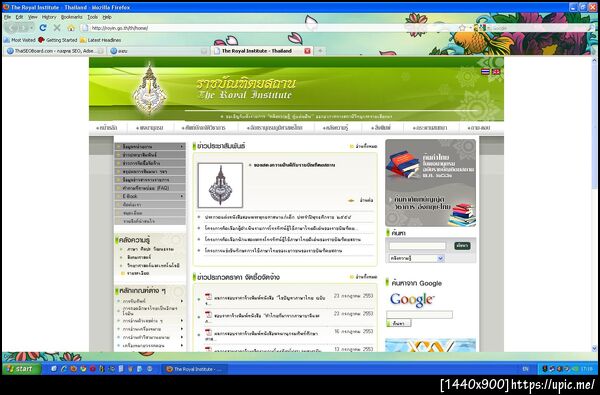Click the page vertical scrollbar down arrow

coord(594,348)
